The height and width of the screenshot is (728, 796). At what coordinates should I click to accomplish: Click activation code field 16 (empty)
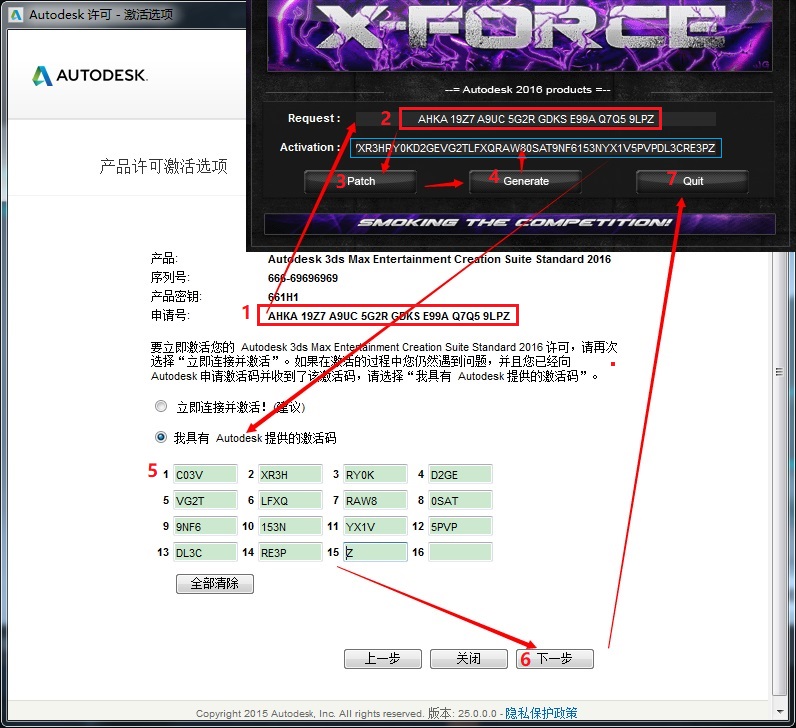[x=460, y=552]
